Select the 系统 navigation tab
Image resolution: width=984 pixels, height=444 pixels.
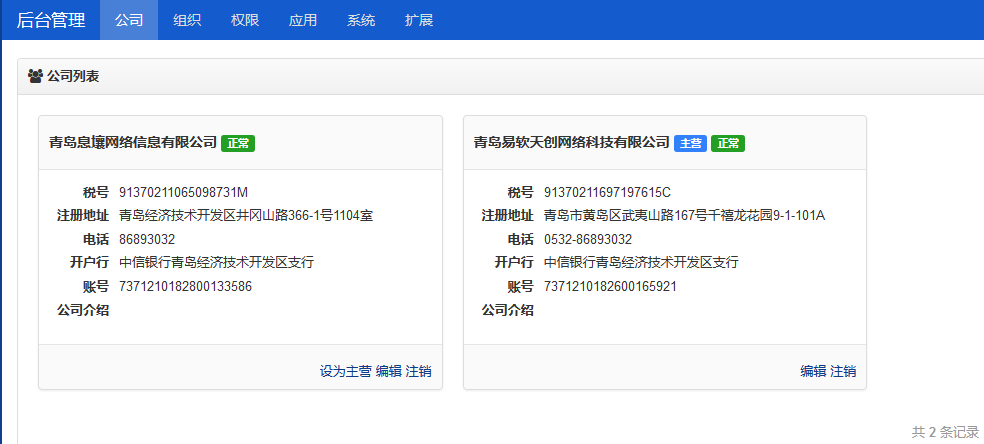click(361, 20)
